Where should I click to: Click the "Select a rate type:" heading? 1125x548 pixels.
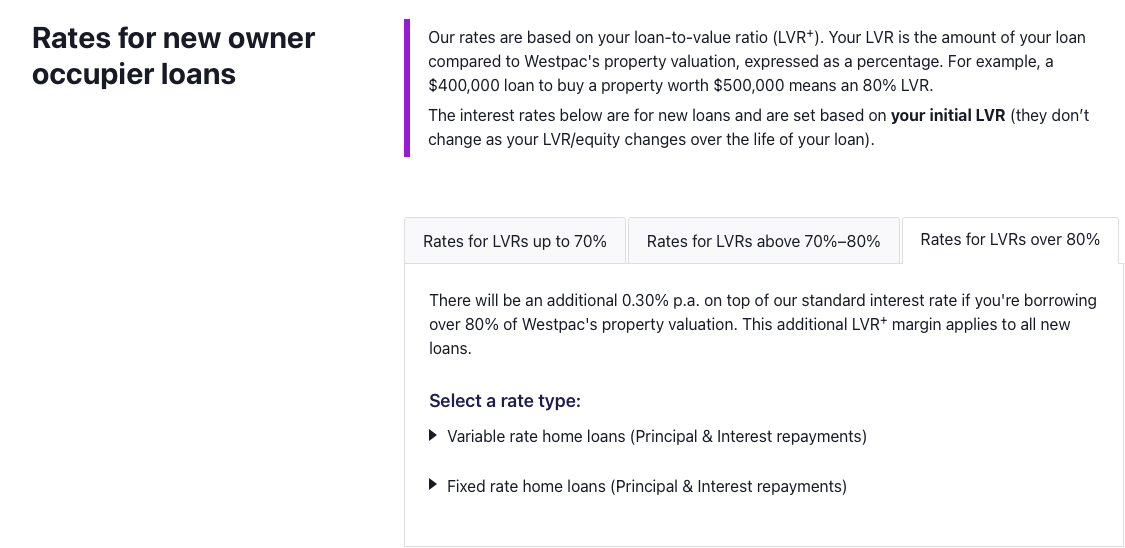click(505, 401)
